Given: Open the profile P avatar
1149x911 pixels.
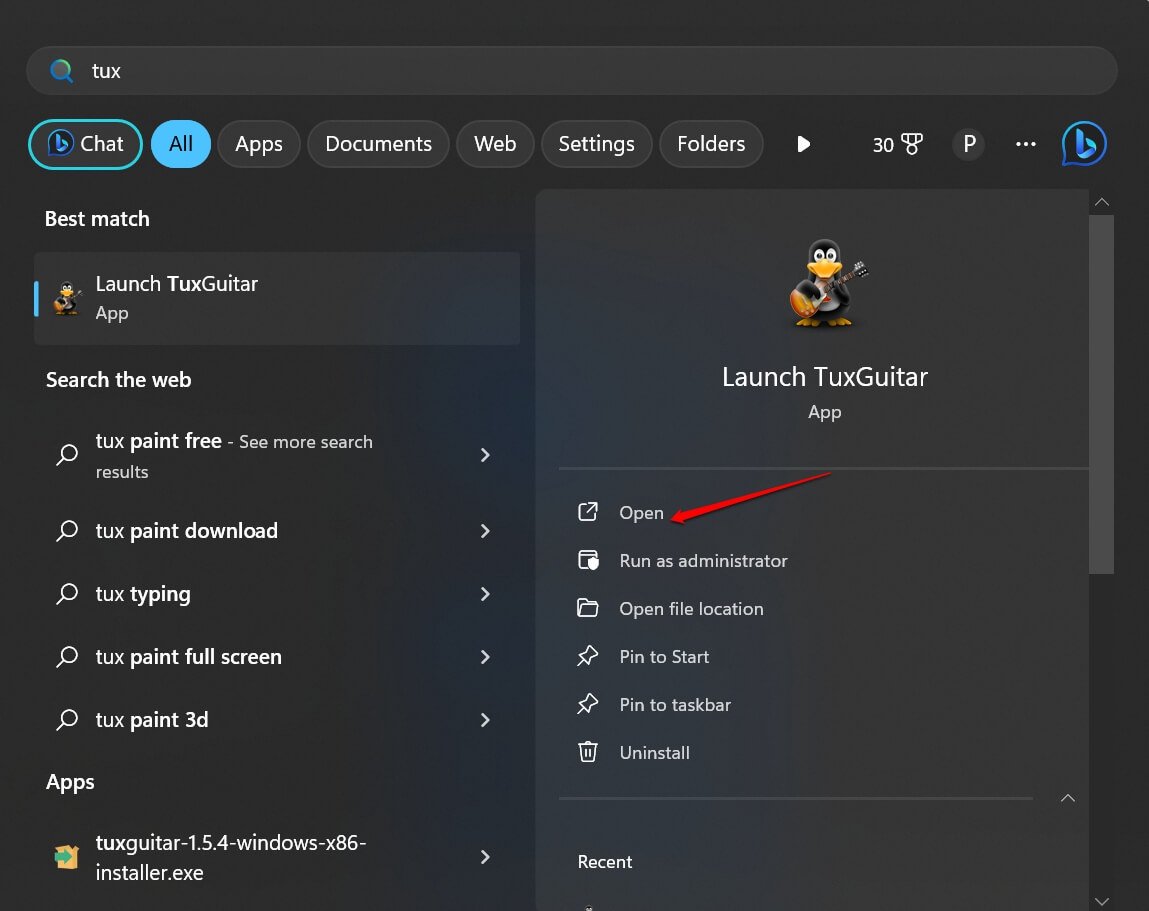Looking at the screenshot, I should (968, 144).
